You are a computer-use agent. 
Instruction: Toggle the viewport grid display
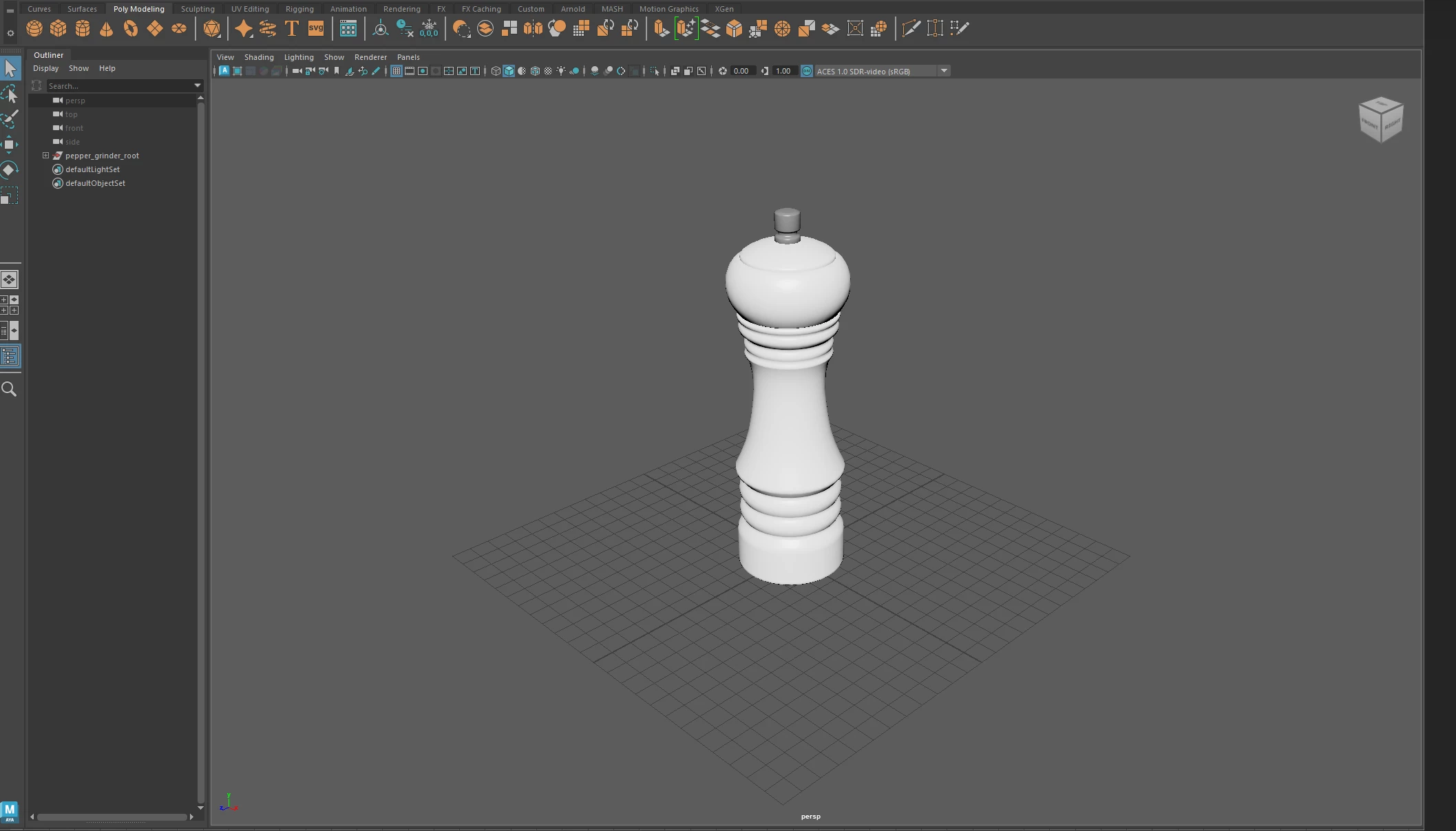pyautogui.click(x=397, y=71)
